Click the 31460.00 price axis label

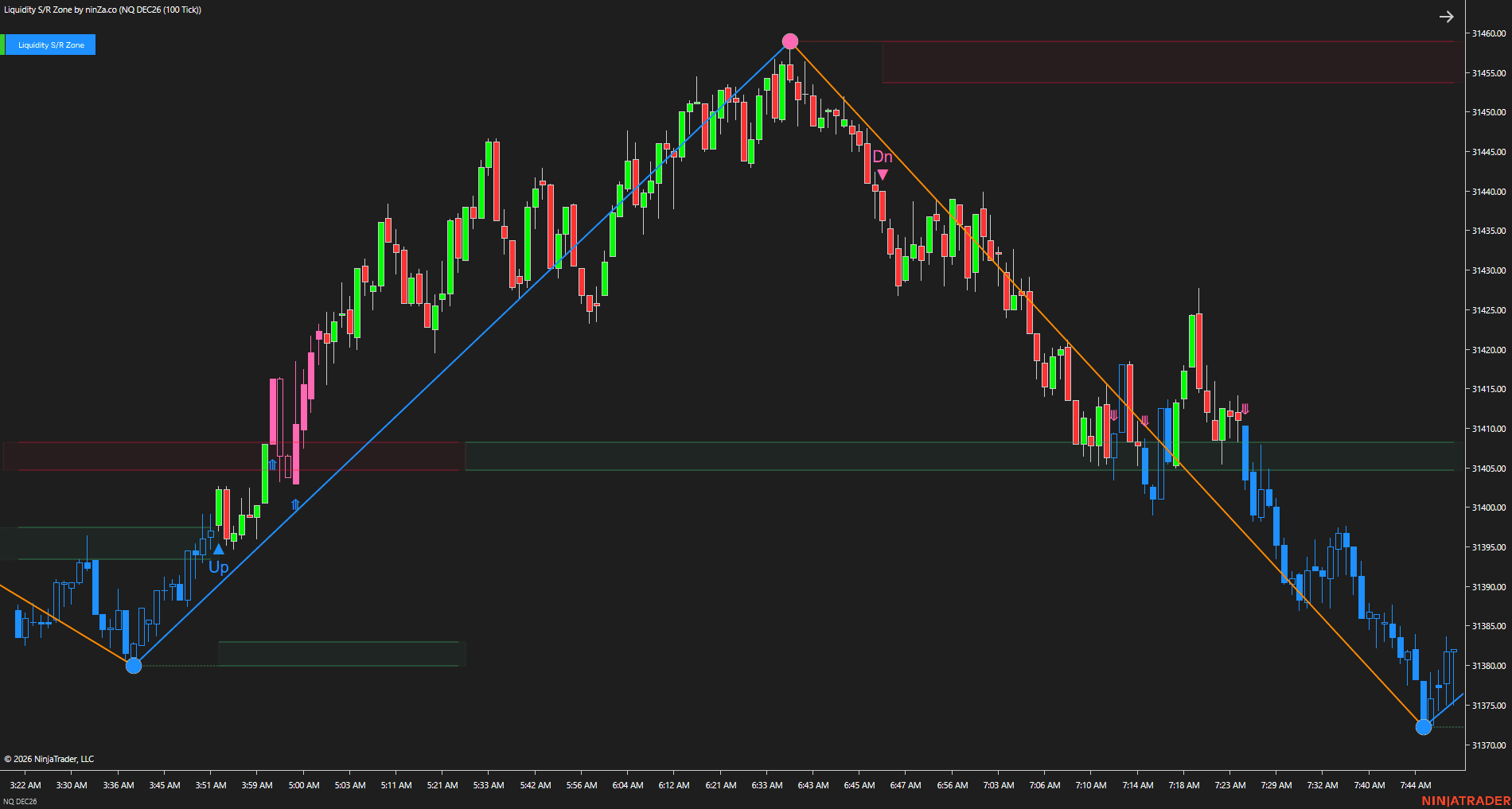pos(1488,33)
